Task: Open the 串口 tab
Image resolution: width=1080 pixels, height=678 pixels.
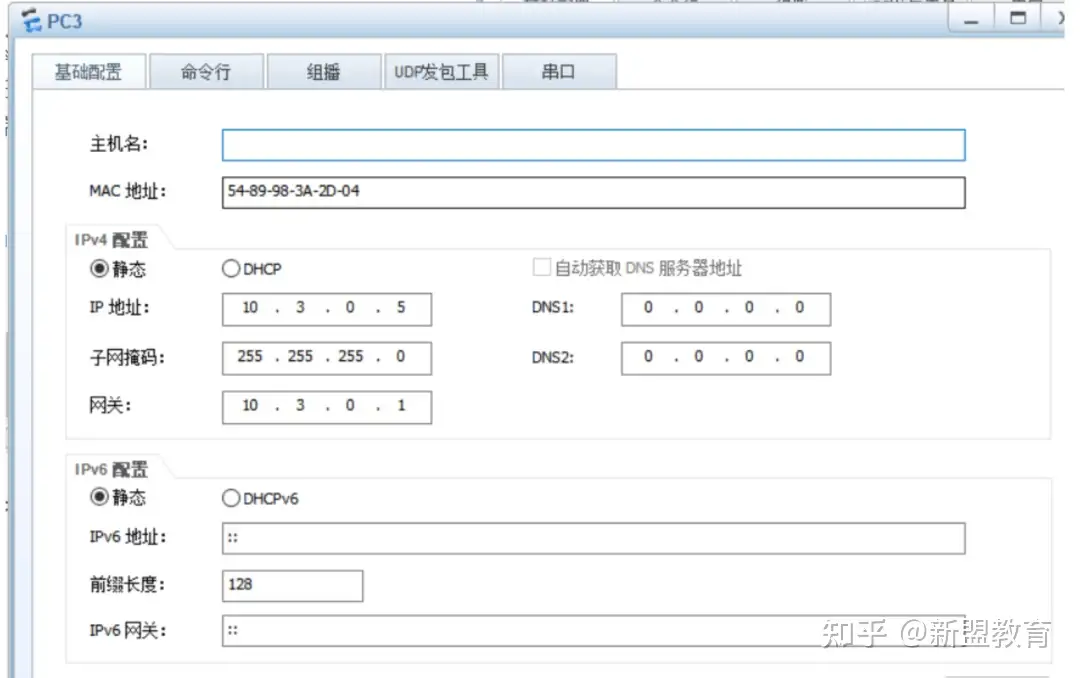Action: click(x=558, y=72)
